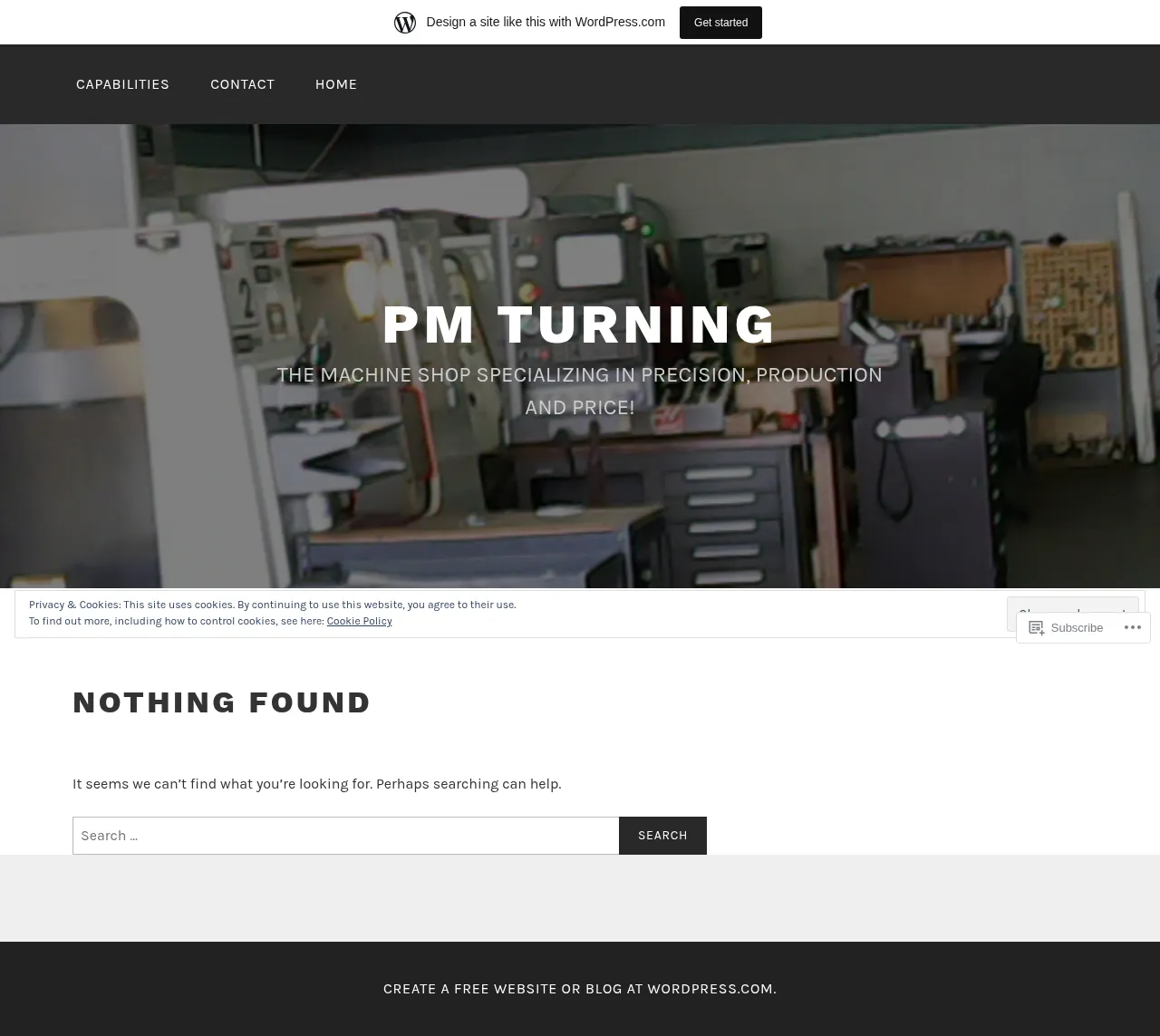Click the 'It seems we can't find' message
Screen dimensions: 1160x1036
(x=316, y=784)
